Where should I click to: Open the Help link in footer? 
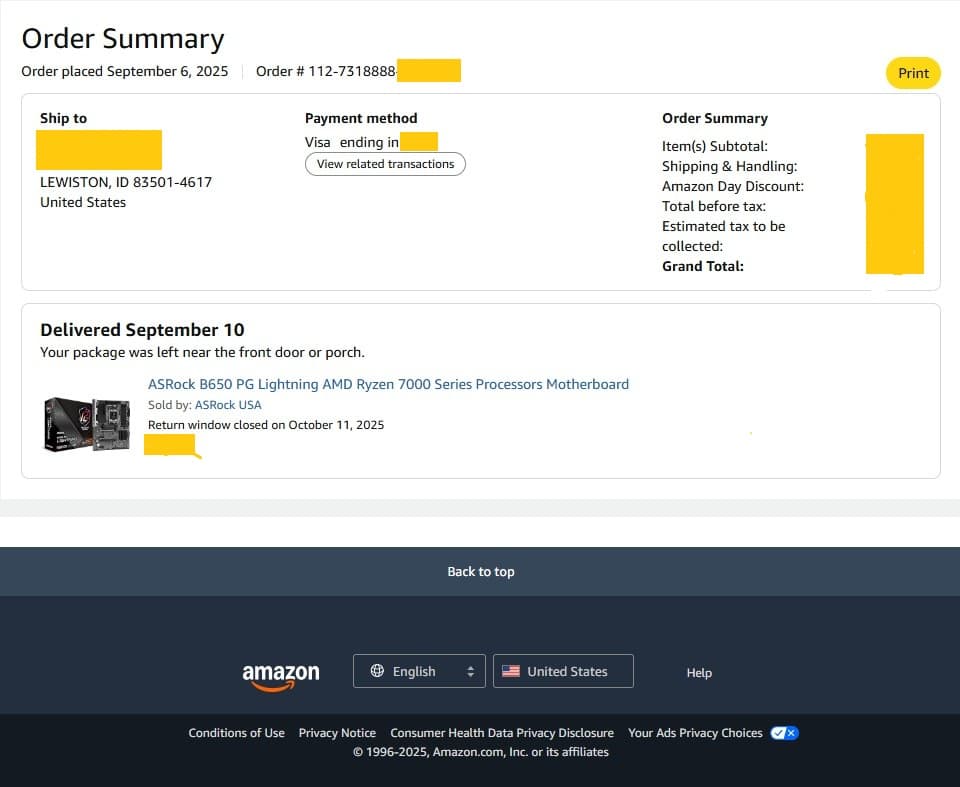[699, 673]
